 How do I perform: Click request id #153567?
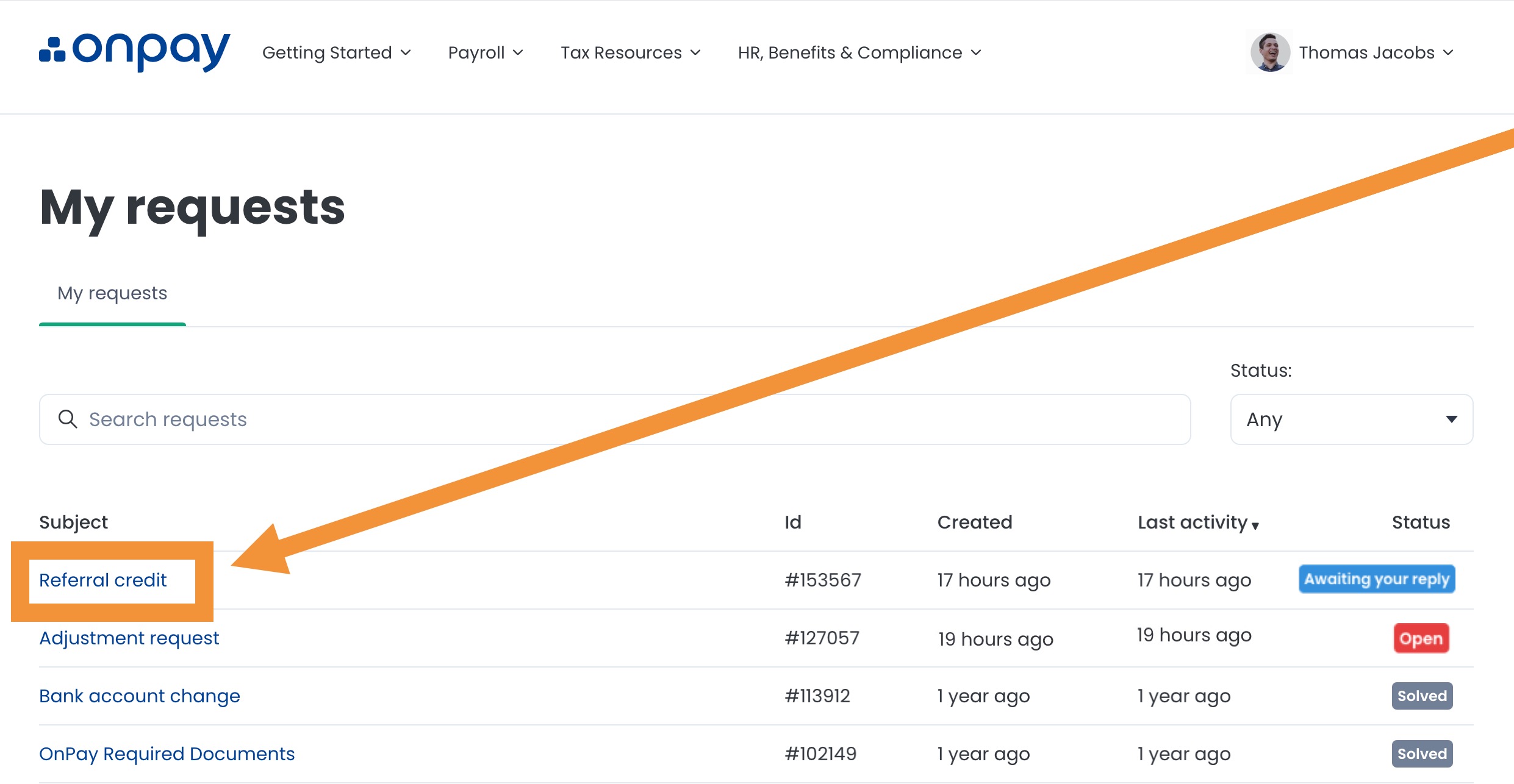point(823,580)
